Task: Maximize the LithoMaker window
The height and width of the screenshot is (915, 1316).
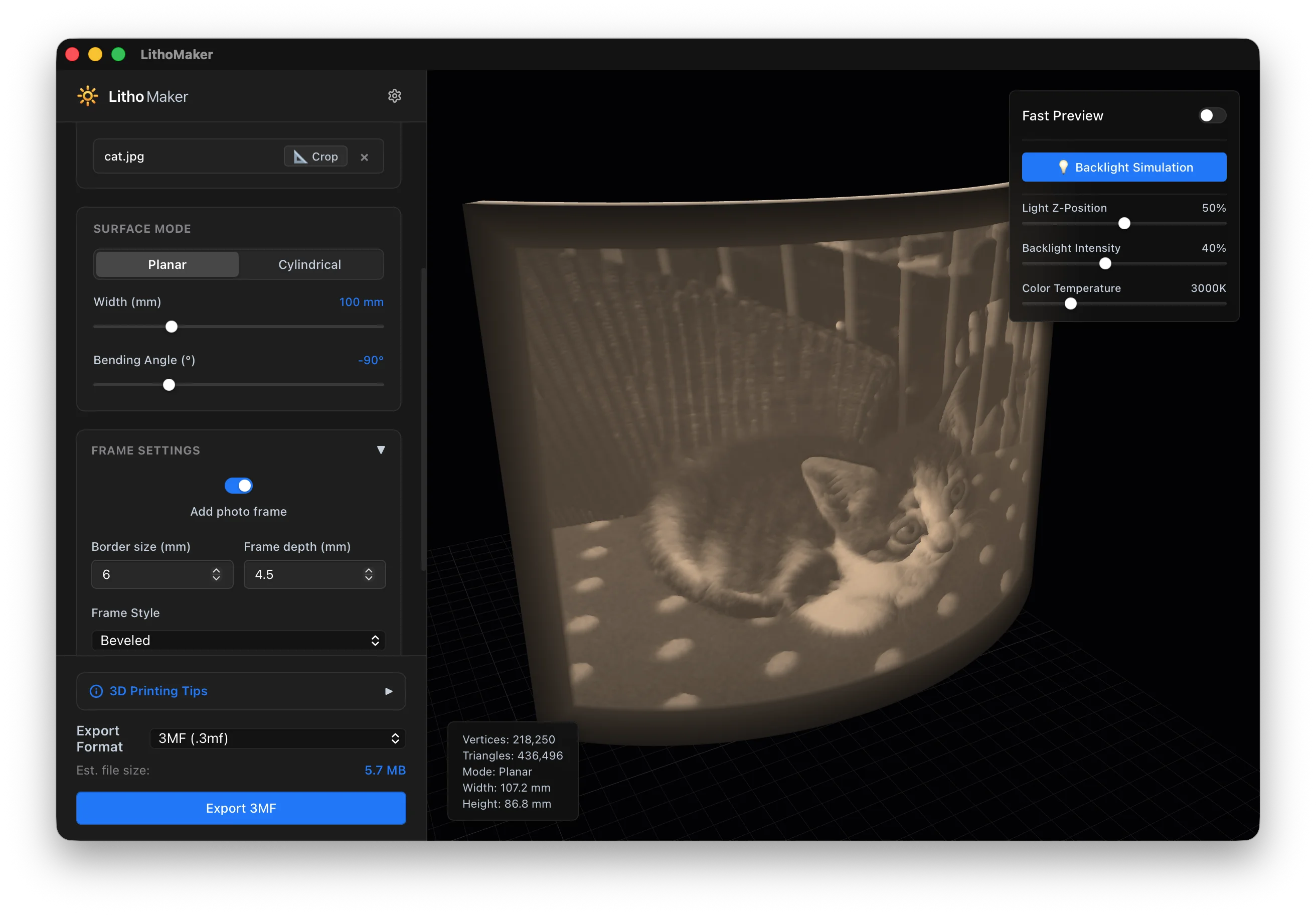Action: (119, 55)
